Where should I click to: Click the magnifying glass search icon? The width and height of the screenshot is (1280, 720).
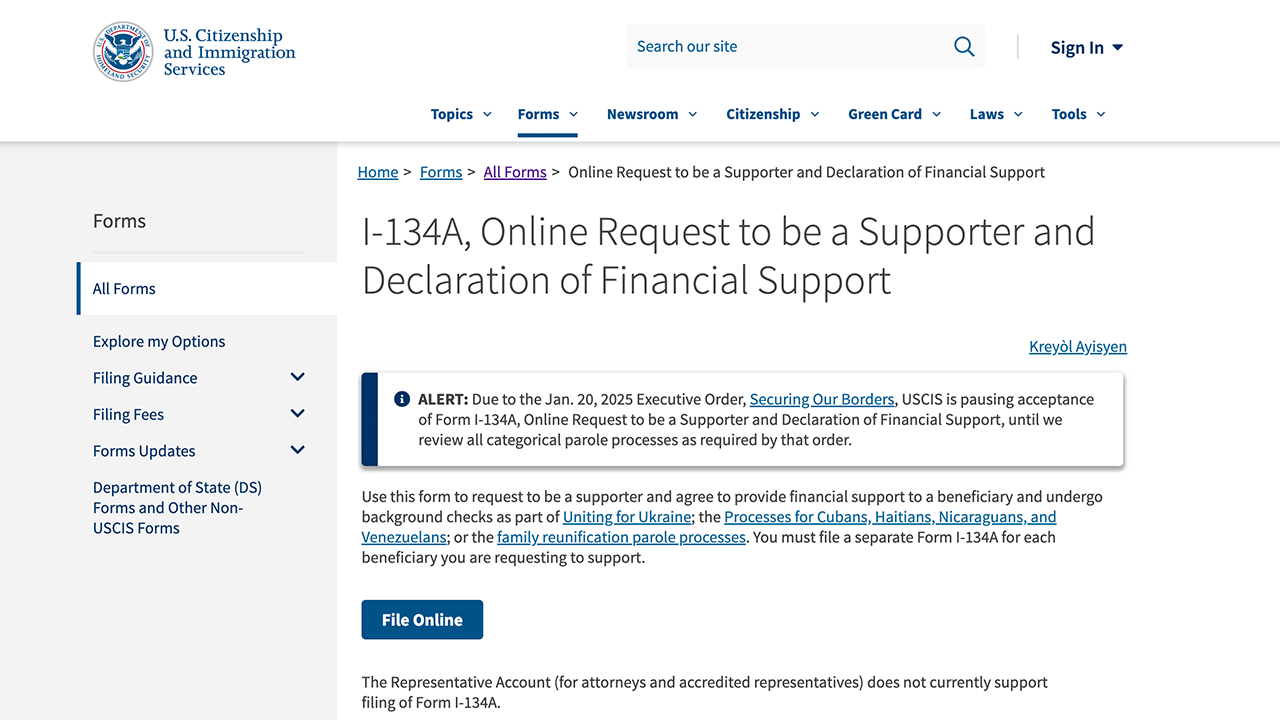(x=963, y=47)
